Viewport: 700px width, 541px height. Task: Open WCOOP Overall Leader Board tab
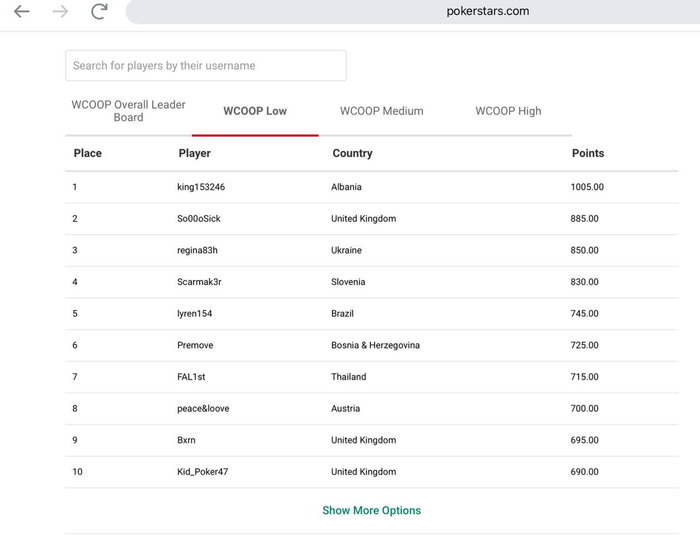pyautogui.click(x=128, y=111)
